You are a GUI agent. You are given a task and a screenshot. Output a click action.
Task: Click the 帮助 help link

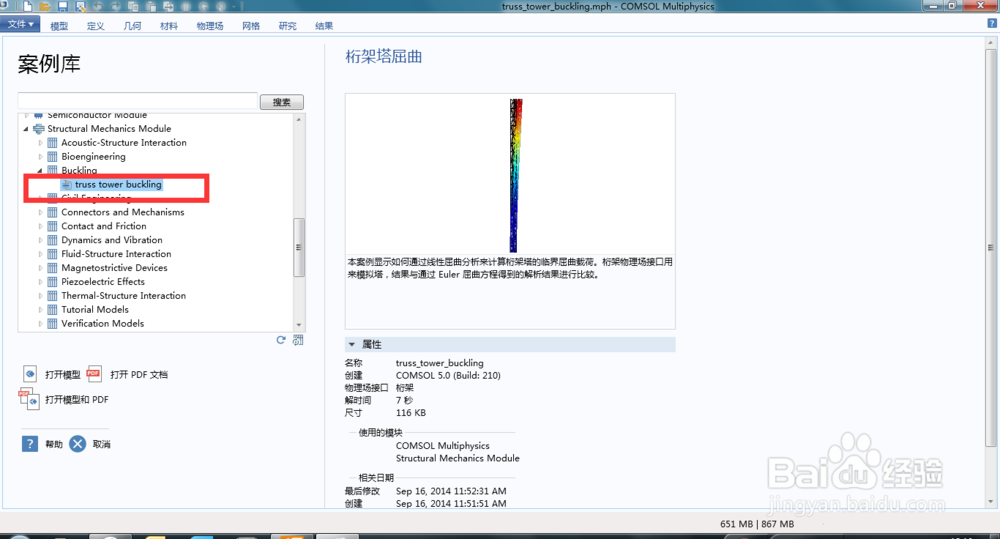point(54,444)
